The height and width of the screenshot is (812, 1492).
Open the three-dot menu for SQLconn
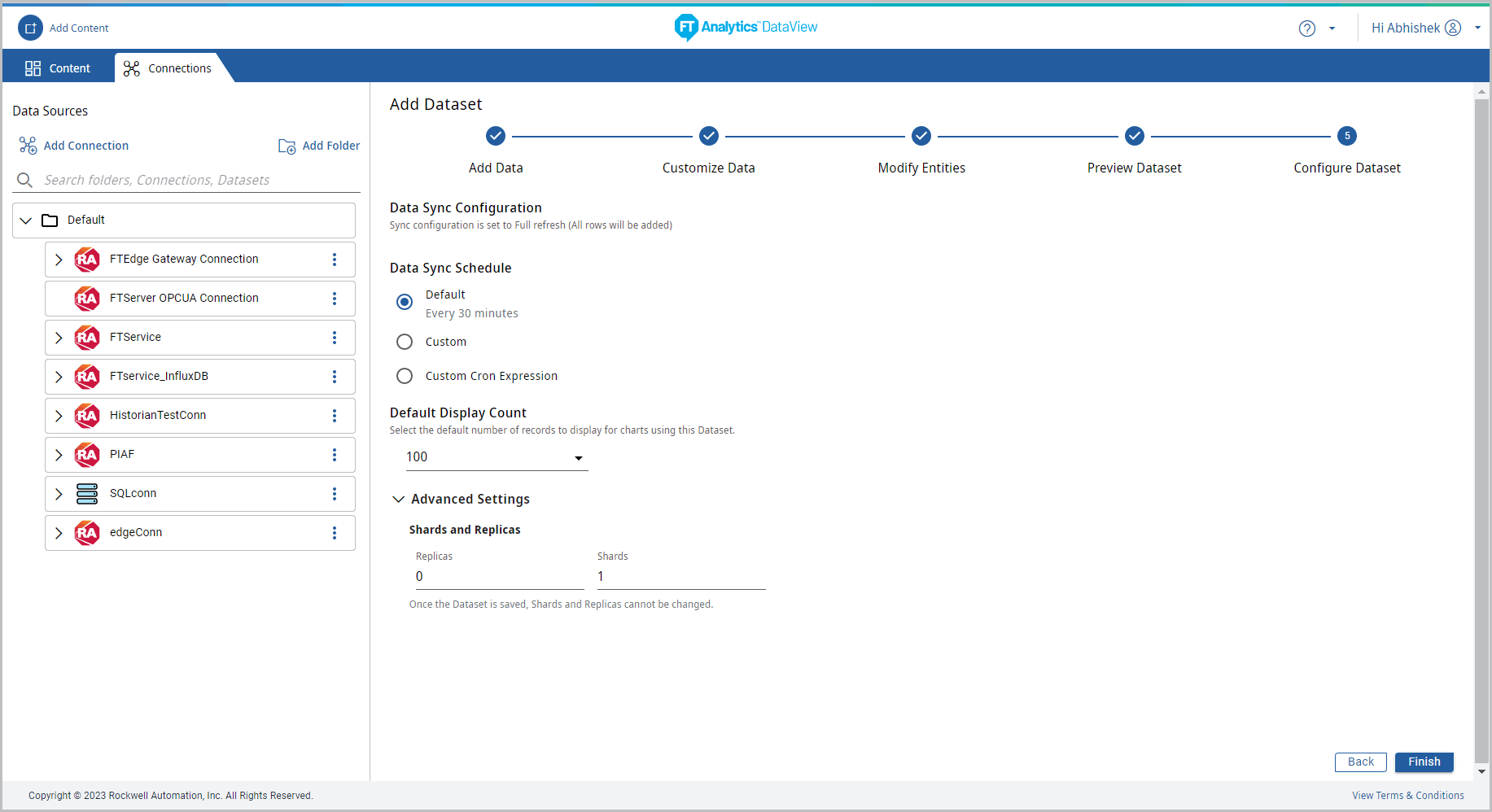334,494
